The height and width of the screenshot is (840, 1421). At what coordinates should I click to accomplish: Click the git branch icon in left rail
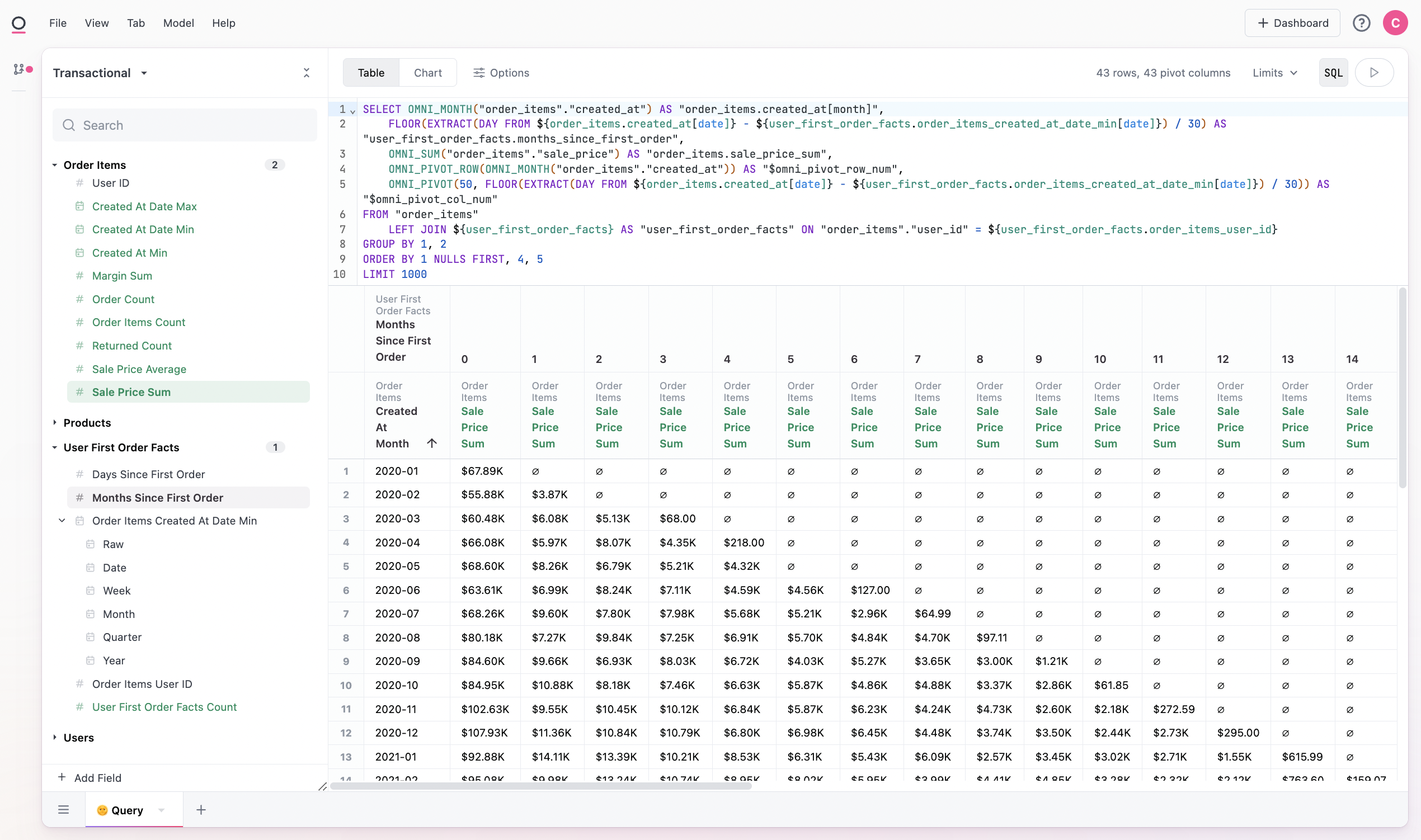click(x=19, y=69)
